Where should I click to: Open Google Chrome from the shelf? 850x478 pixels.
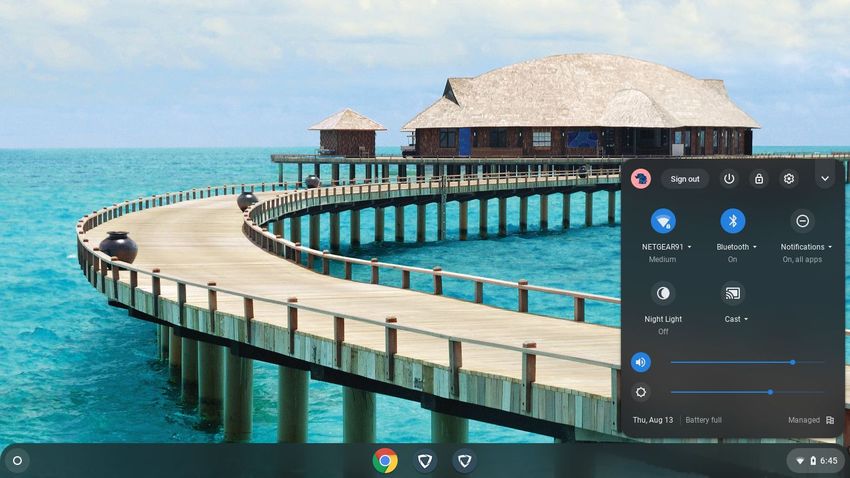click(x=385, y=460)
